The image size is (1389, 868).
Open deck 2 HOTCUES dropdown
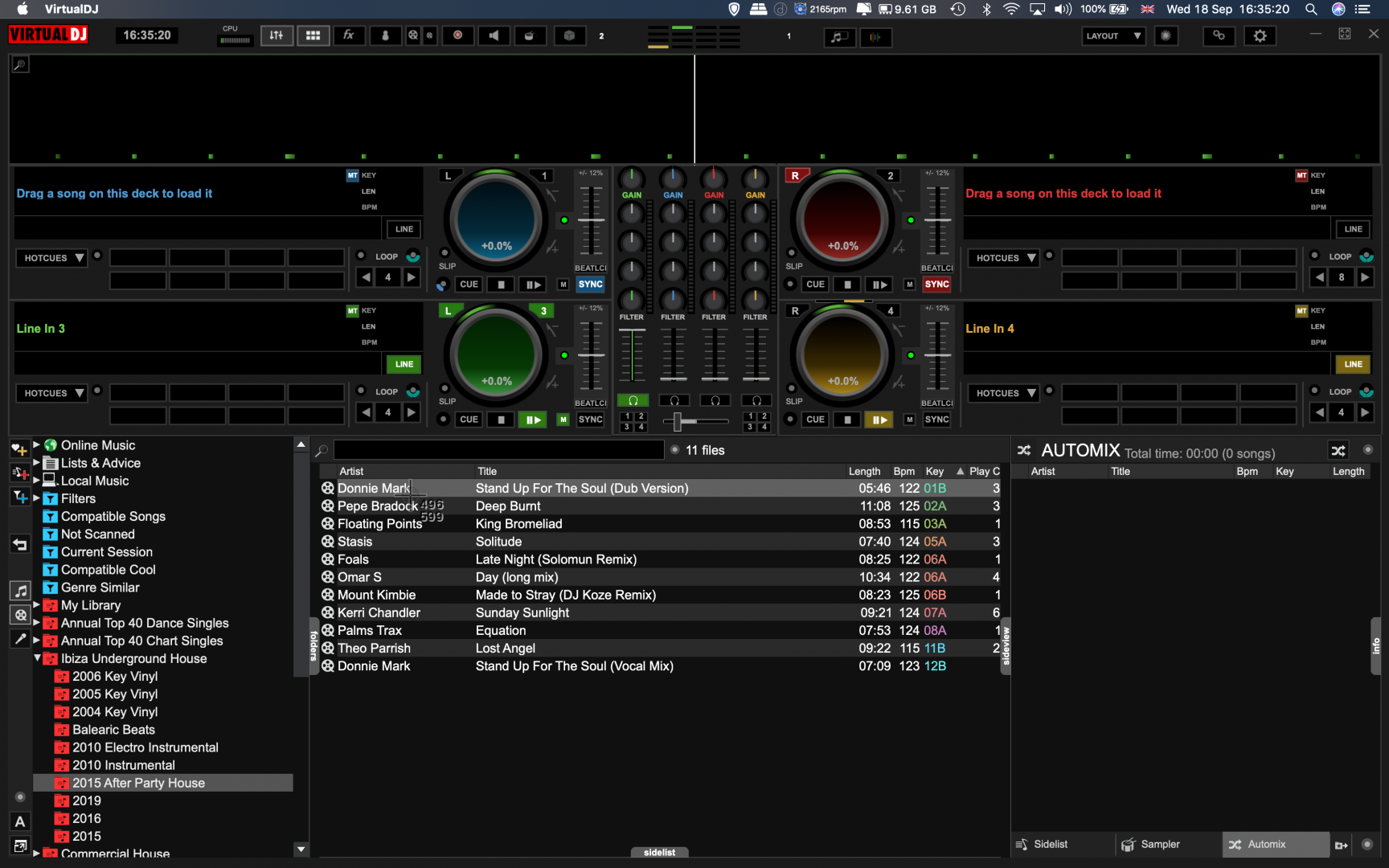1005,258
